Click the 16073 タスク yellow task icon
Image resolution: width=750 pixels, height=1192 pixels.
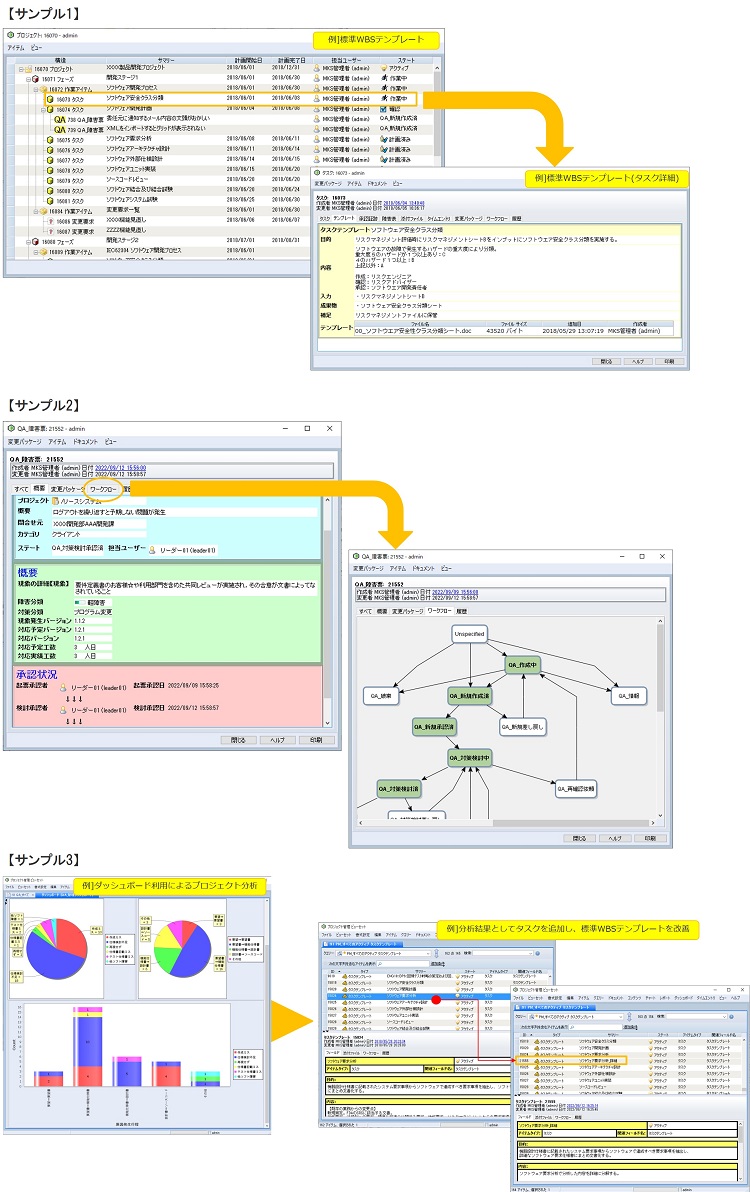(49, 100)
